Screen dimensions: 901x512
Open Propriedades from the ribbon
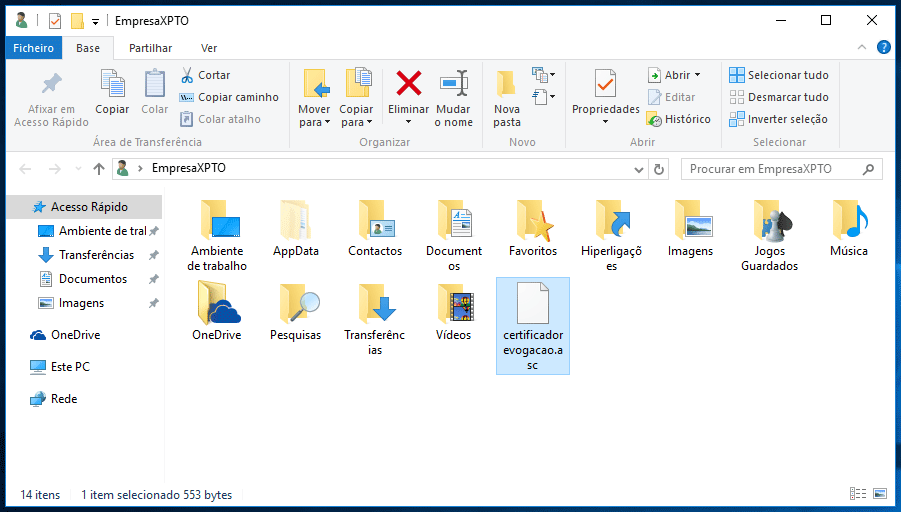click(x=606, y=92)
